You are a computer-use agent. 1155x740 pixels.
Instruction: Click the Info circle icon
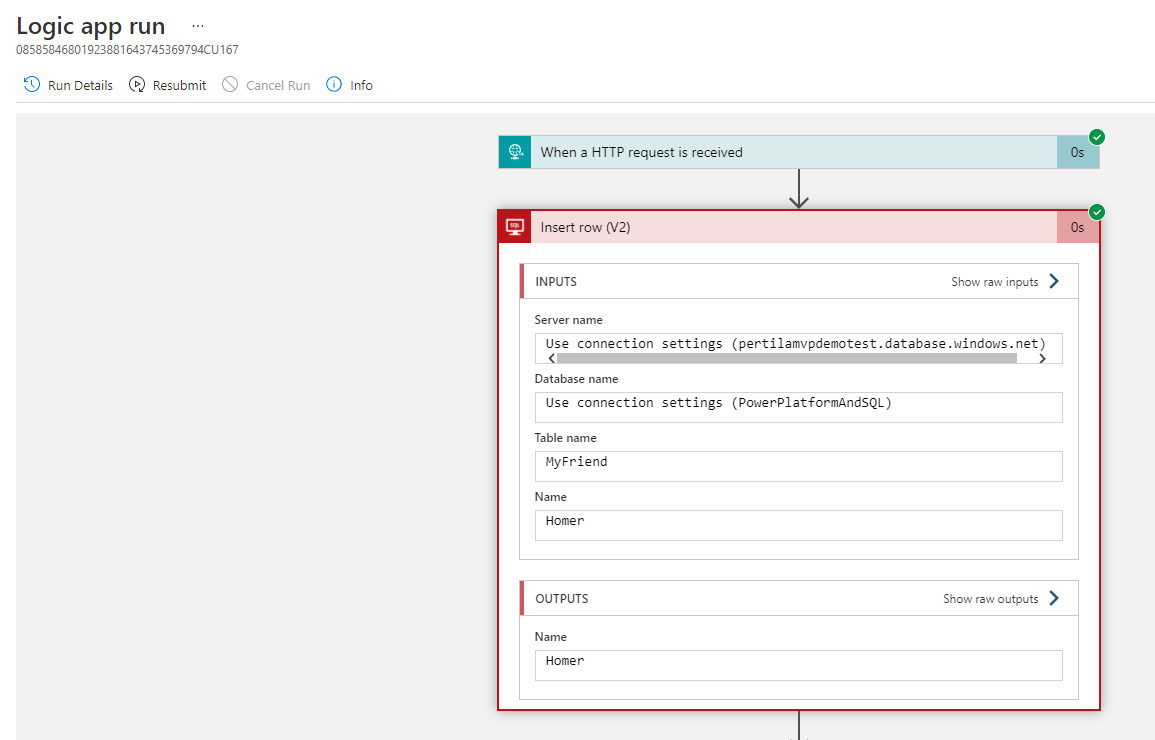coord(334,85)
